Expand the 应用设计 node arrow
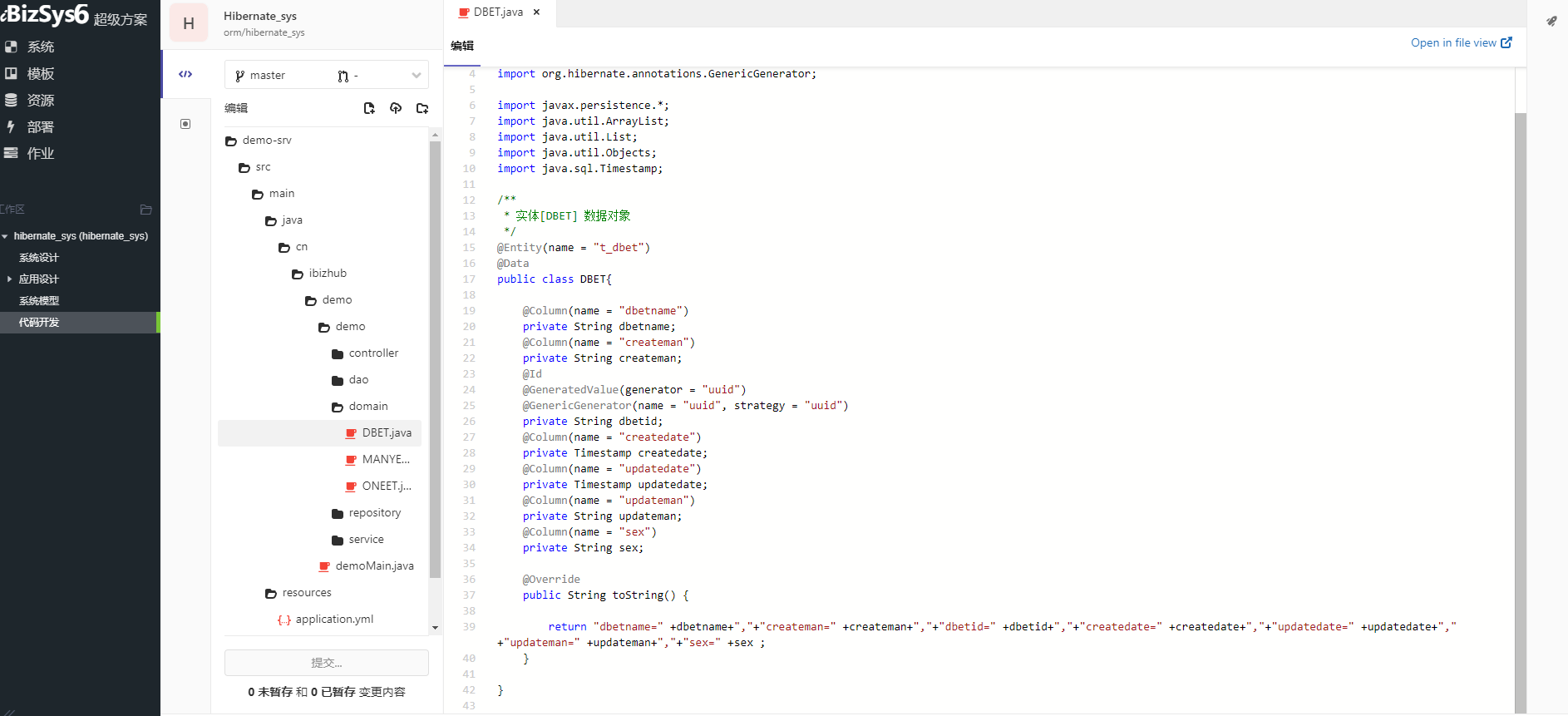Image resolution: width=1568 pixels, height=716 pixels. point(9,279)
